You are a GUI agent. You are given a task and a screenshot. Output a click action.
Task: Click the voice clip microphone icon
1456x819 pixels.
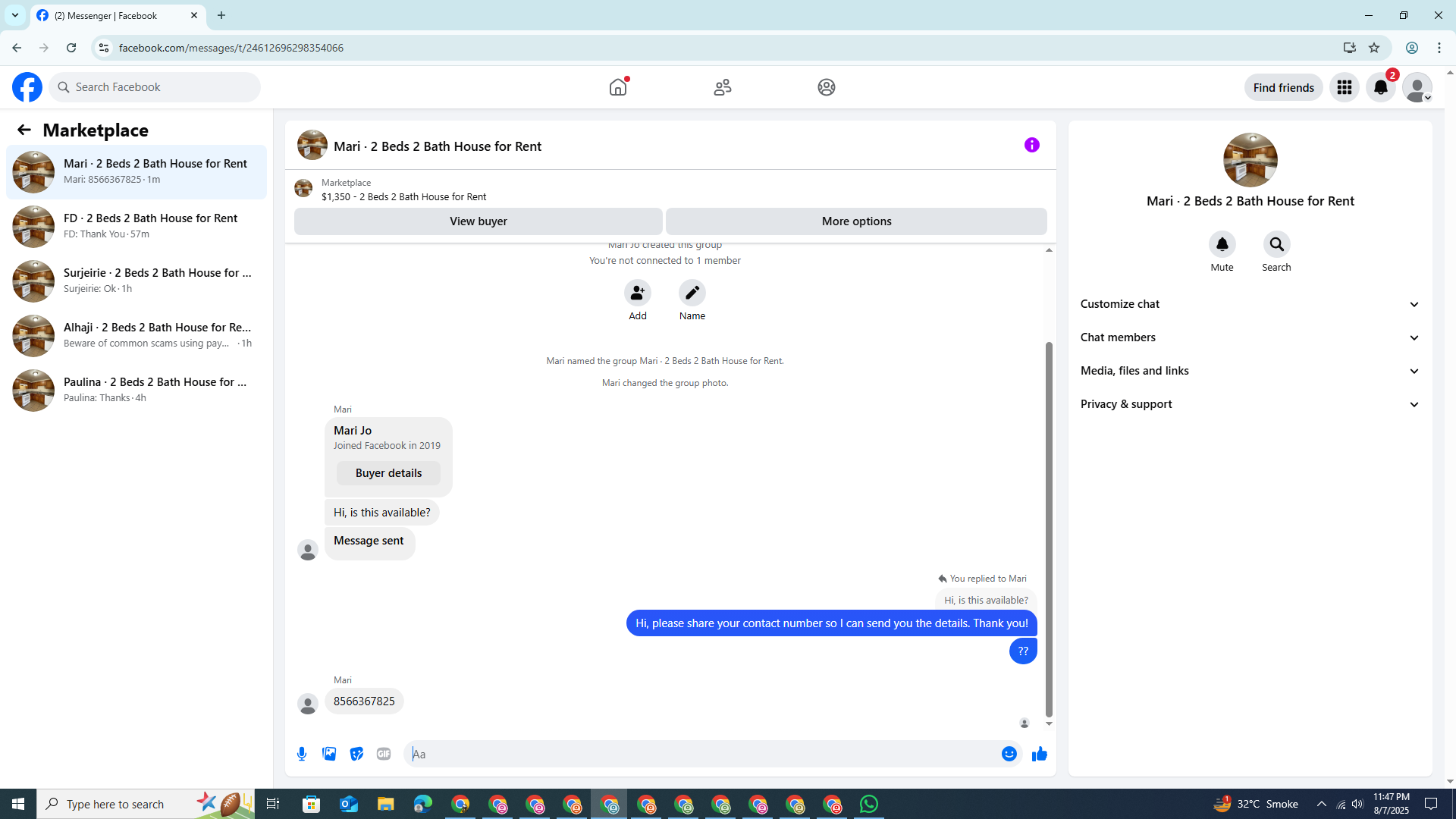302,754
